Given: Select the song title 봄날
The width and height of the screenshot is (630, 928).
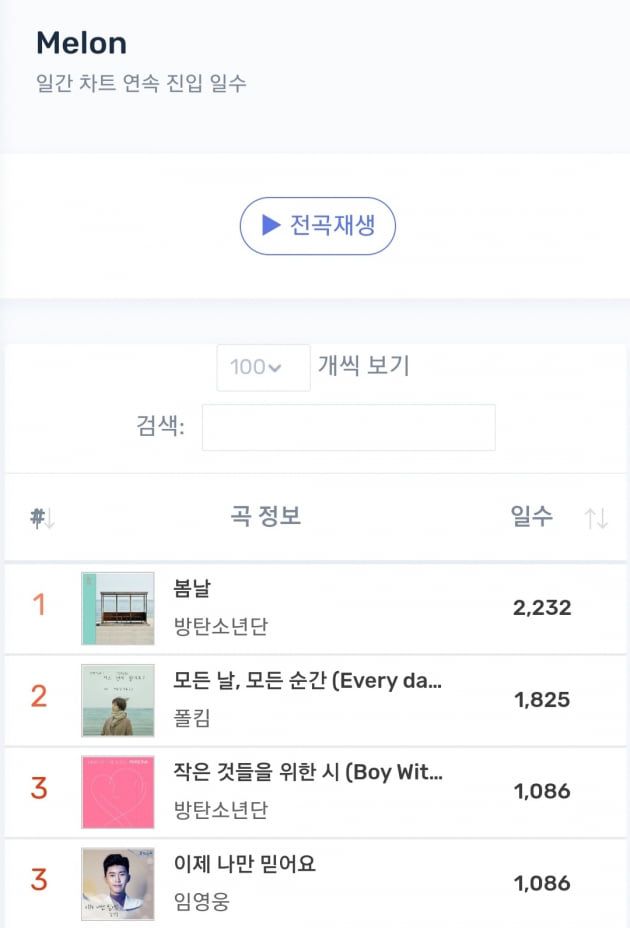Looking at the screenshot, I should [192, 589].
